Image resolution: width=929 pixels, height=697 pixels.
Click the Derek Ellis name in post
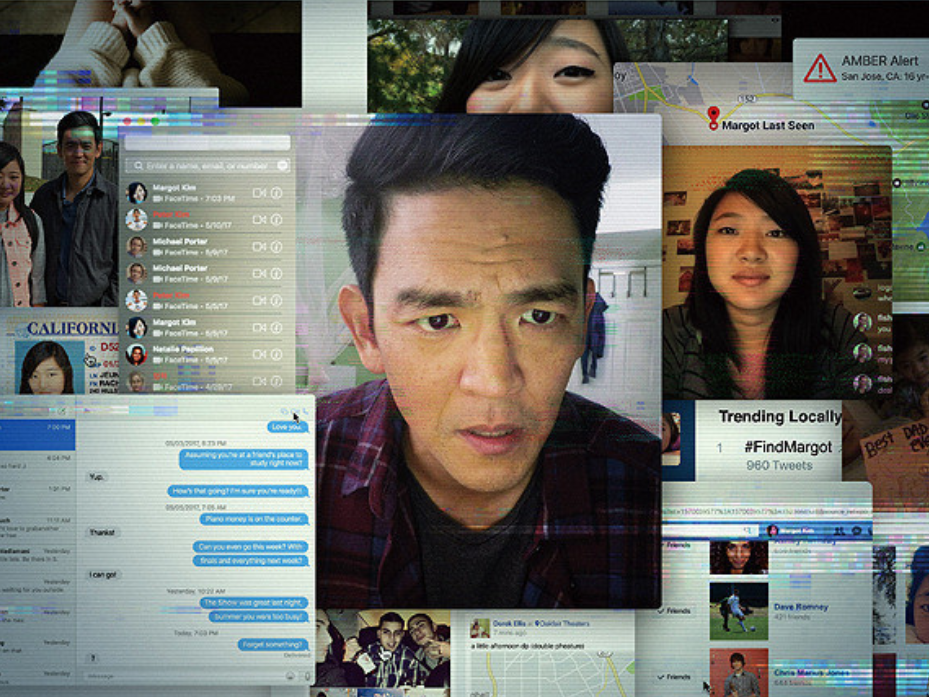[509, 624]
